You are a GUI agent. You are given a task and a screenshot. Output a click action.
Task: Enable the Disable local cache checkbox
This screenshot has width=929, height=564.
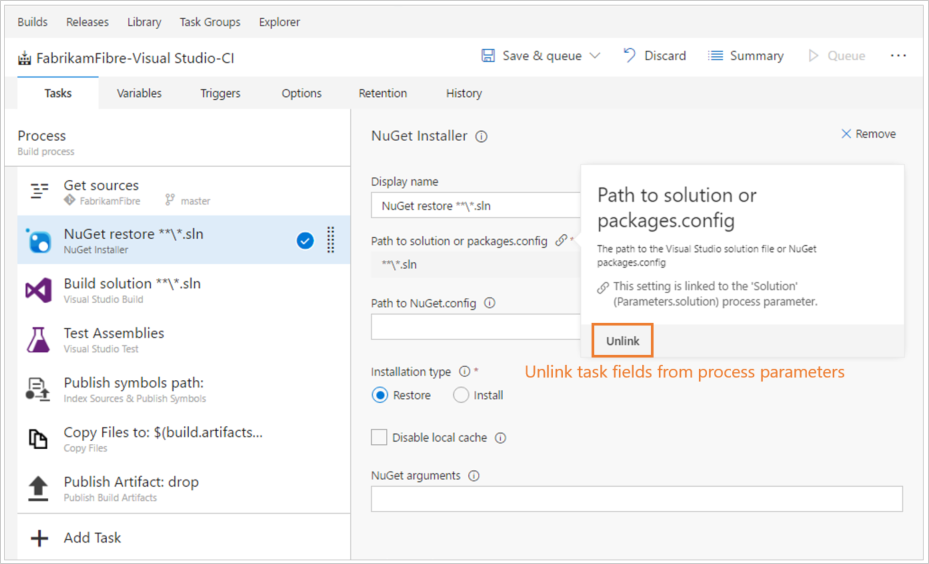click(x=379, y=437)
